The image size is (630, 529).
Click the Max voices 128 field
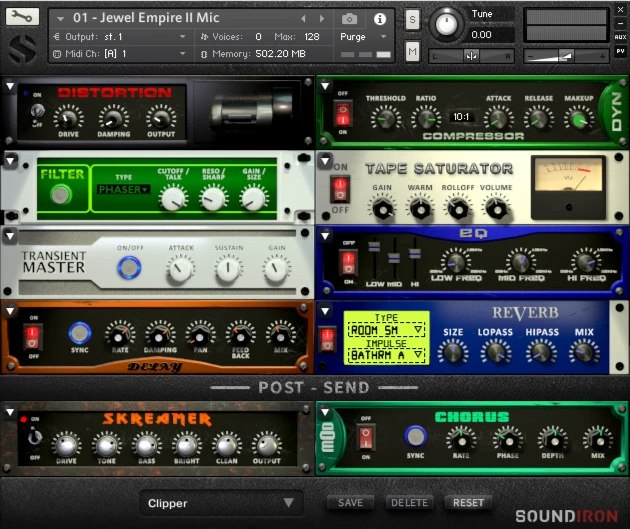tap(312, 37)
